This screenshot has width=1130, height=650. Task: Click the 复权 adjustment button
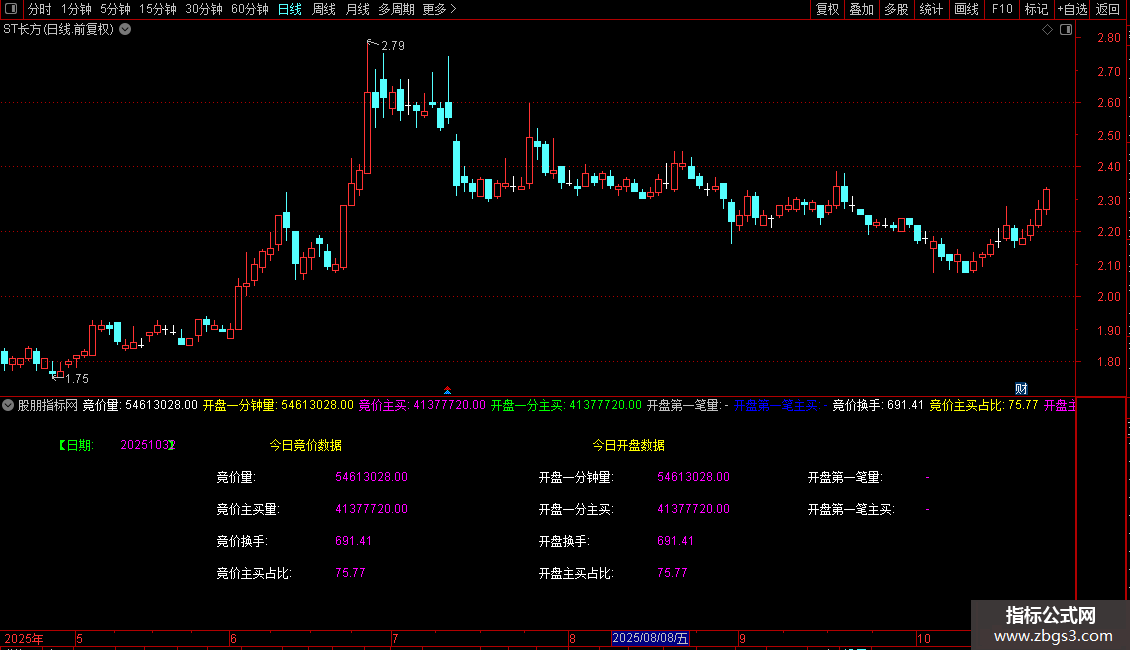click(827, 9)
